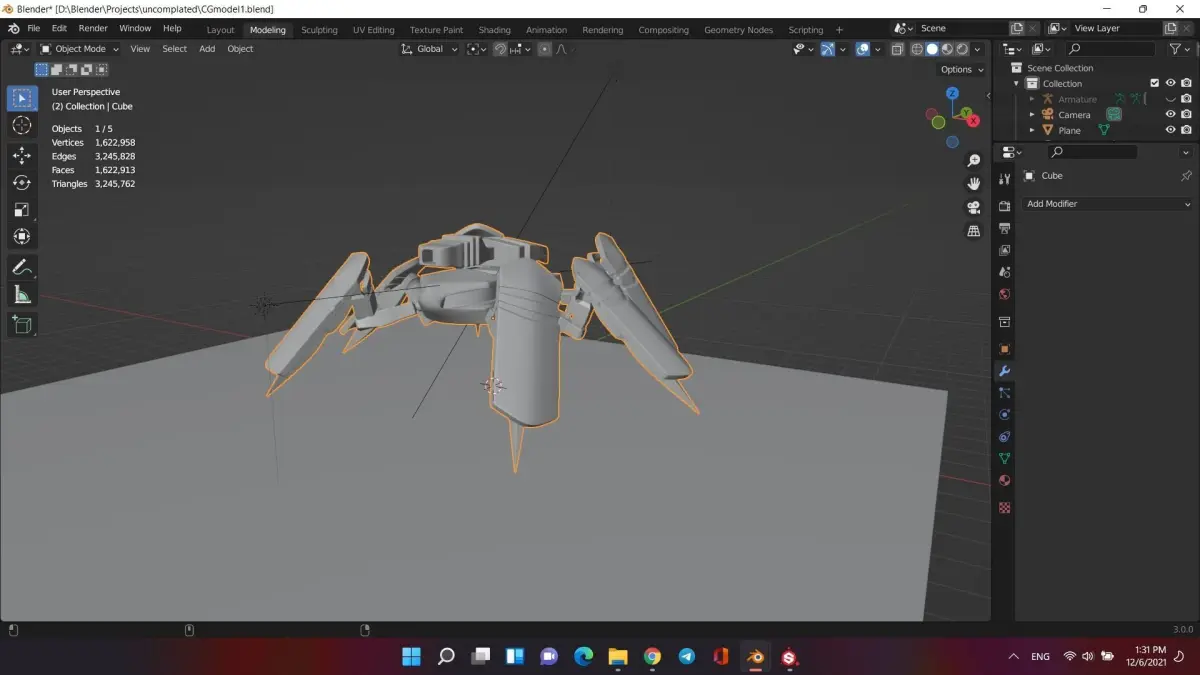Activate the Rotate tool

(x=22, y=182)
